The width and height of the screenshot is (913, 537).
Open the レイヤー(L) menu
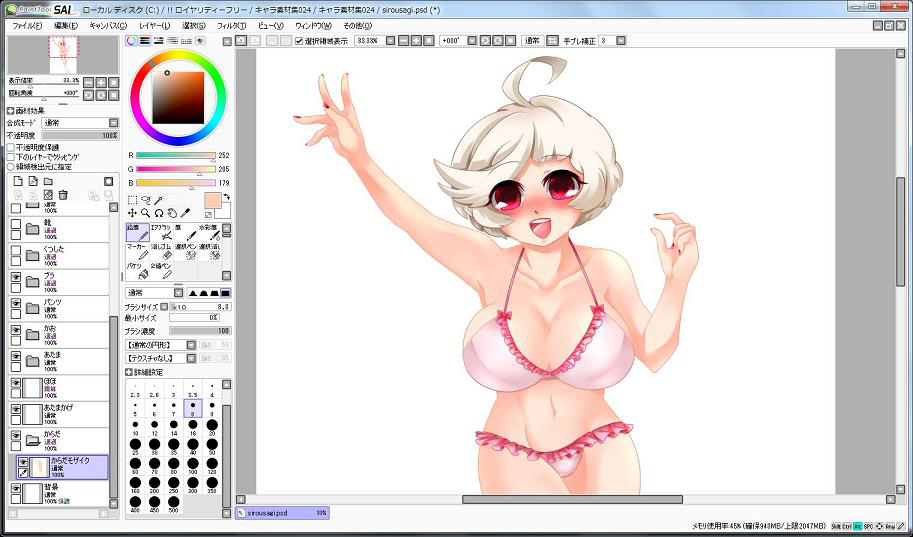coord(154,25)
